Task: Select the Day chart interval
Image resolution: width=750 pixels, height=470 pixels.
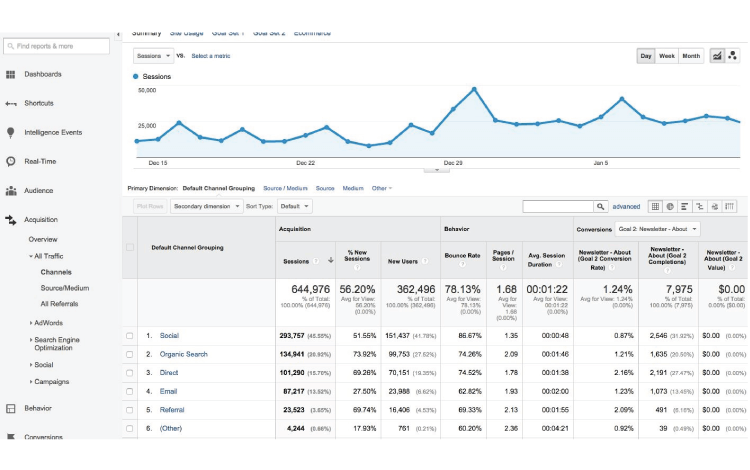Action: pos(646,56)
